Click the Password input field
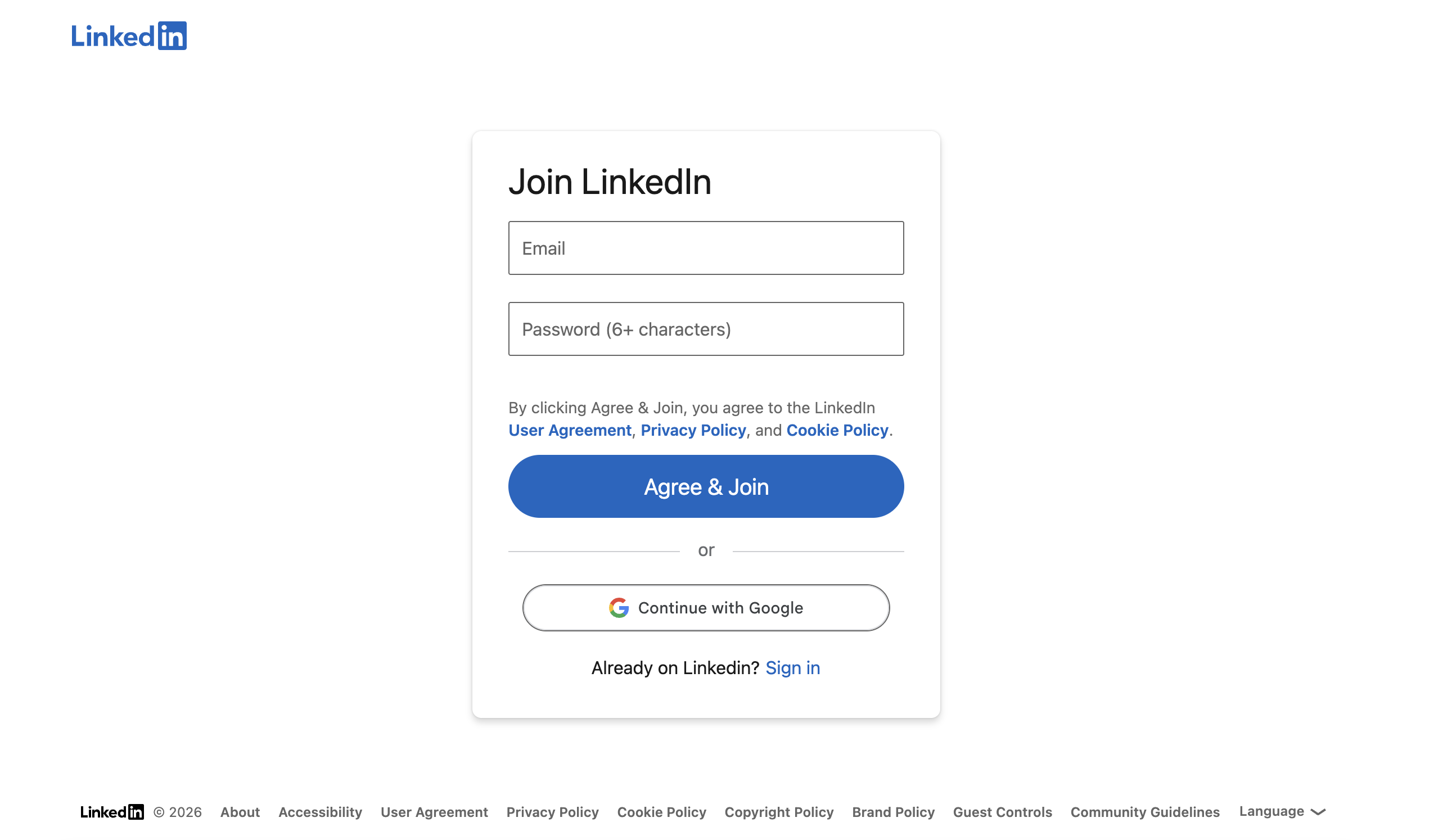Screen dimensions: 1452x840 coord(705,329)
